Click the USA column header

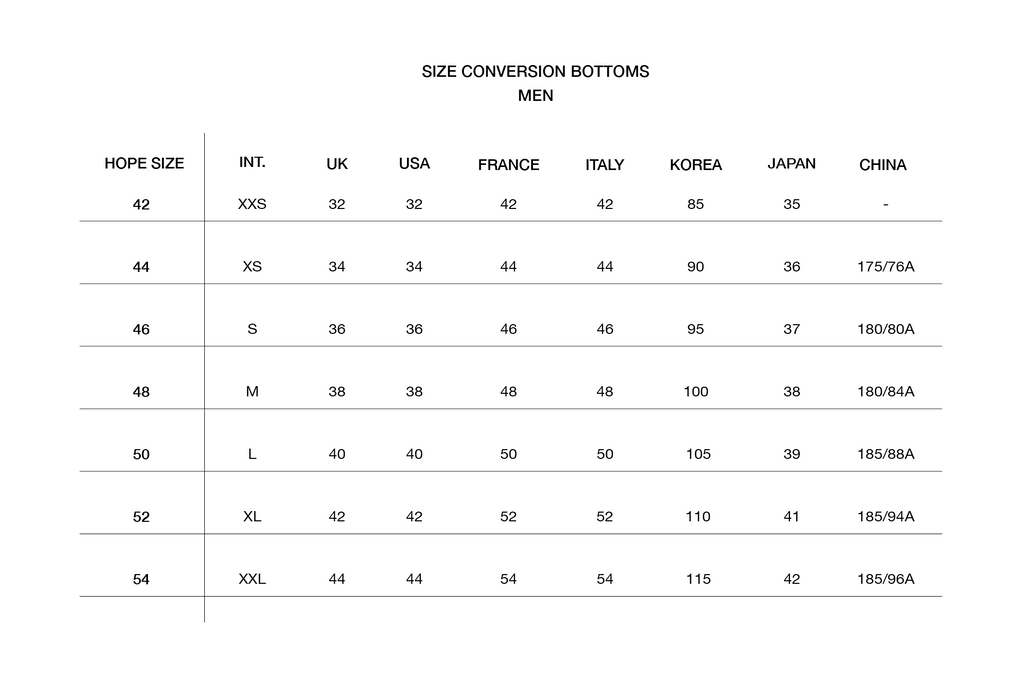coord(414,163)
